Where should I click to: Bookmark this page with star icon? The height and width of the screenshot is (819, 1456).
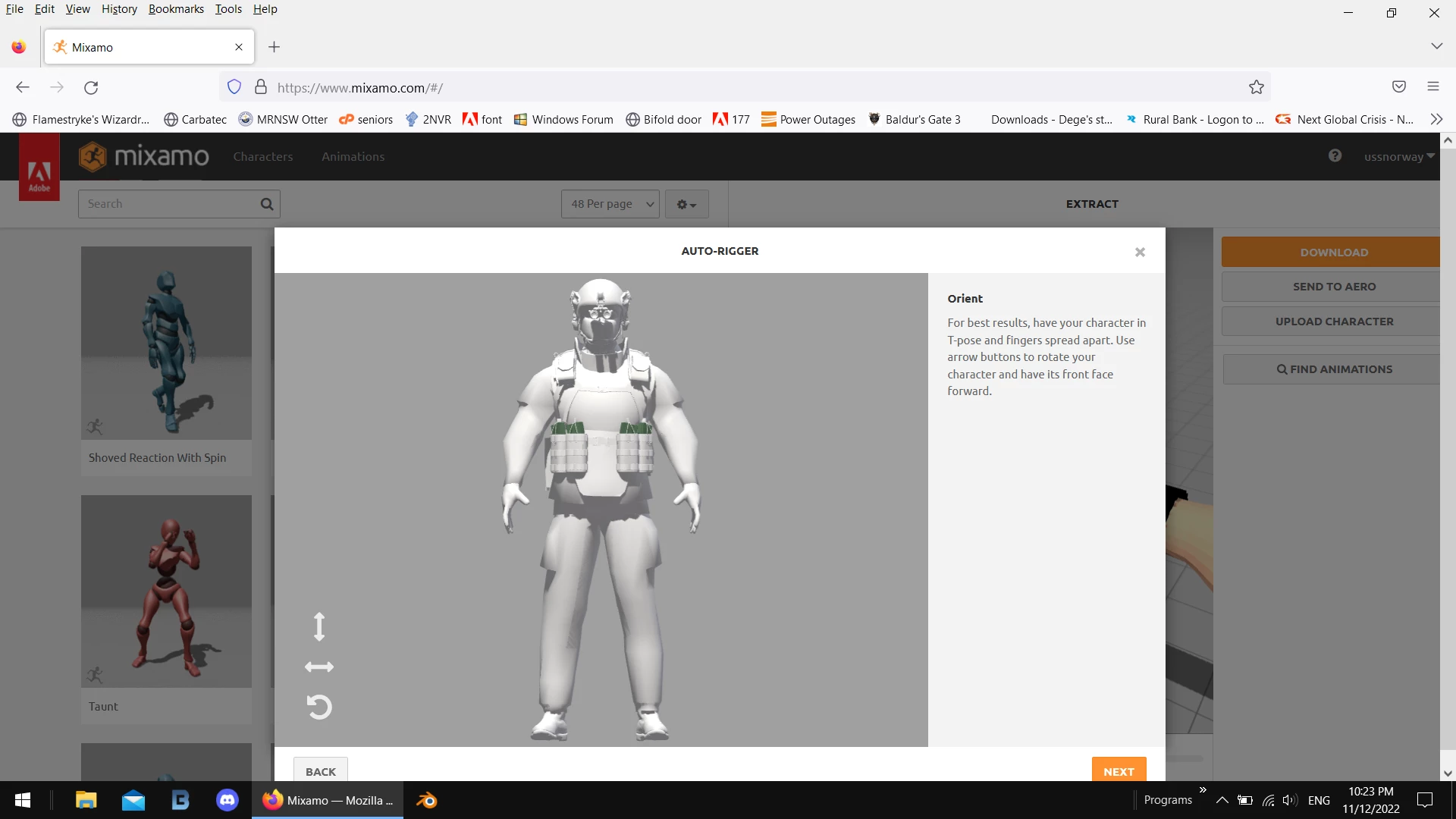coord(1257,87)
